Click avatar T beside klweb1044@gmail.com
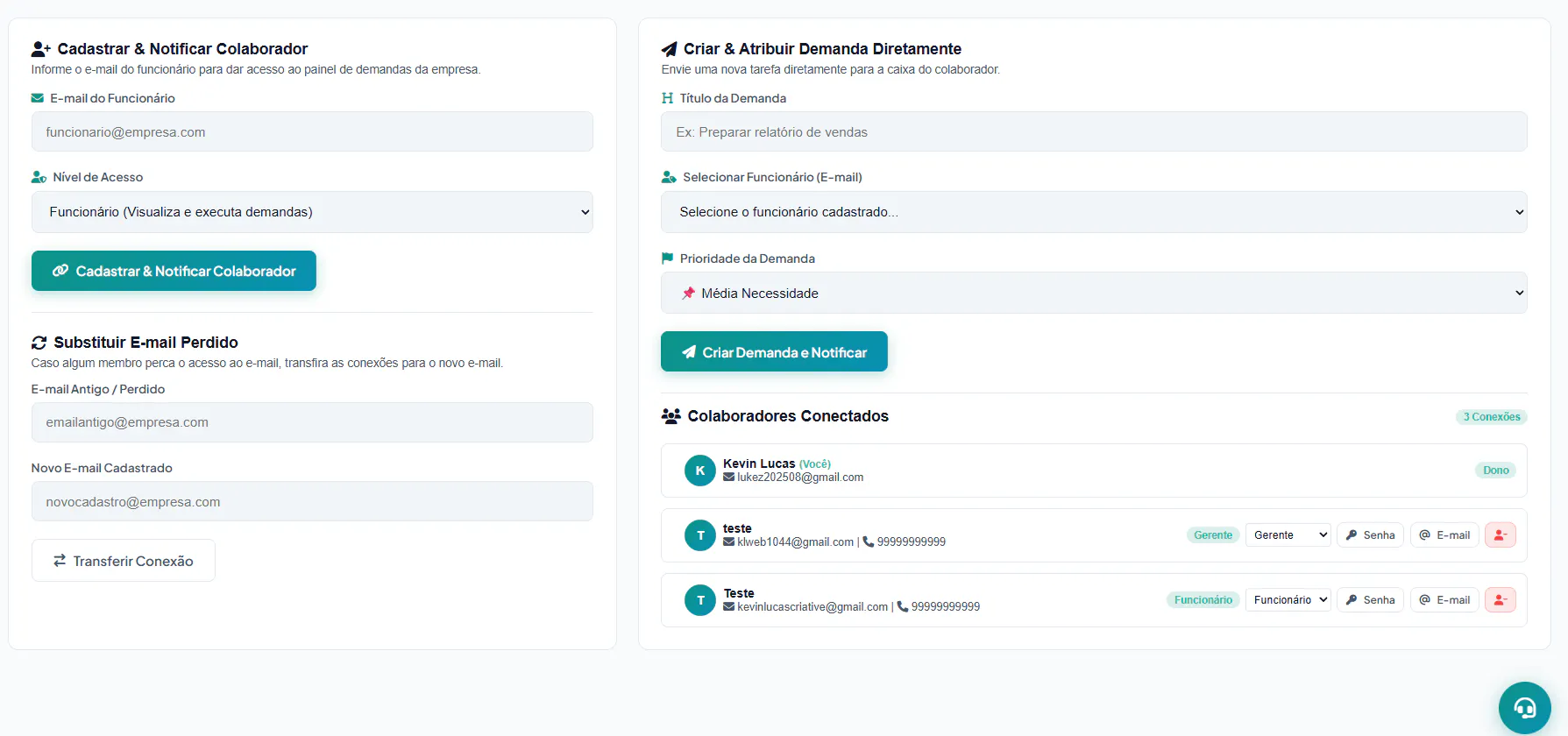Screen dimensions: 1568x736 [x=700, y=535]
